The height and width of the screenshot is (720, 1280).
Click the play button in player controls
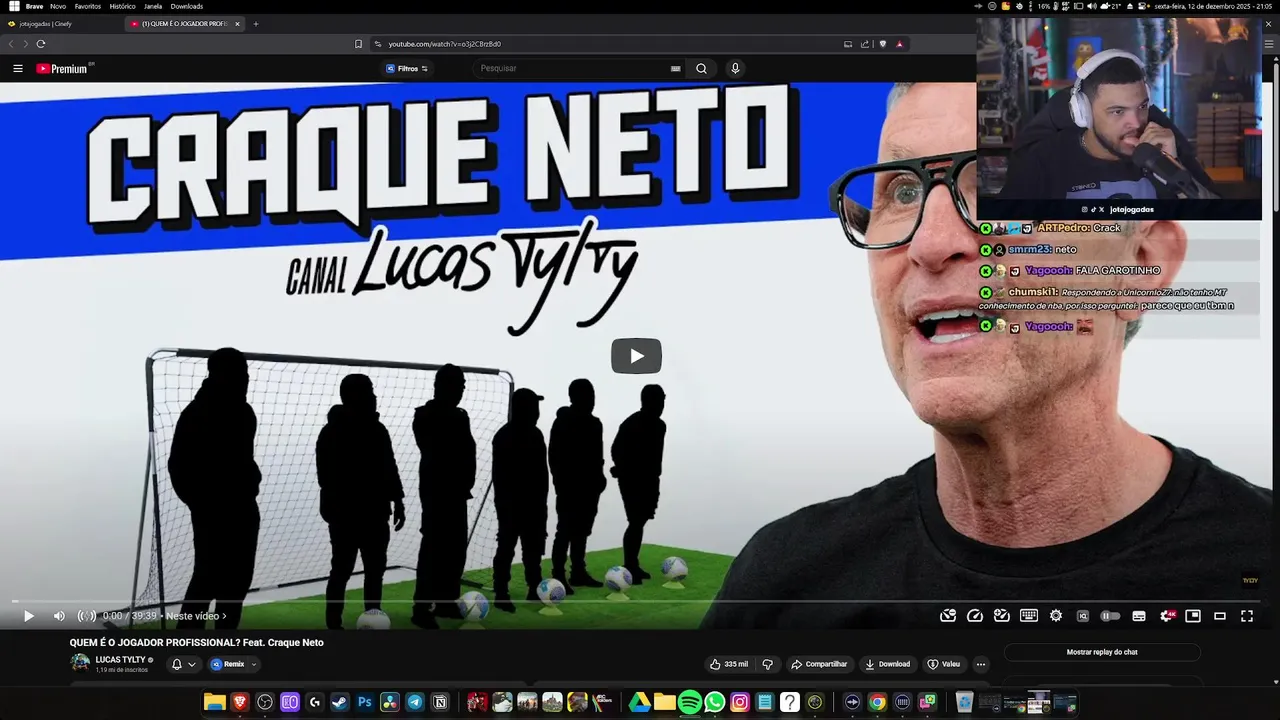pyautogui.click(x=28, y=616)
